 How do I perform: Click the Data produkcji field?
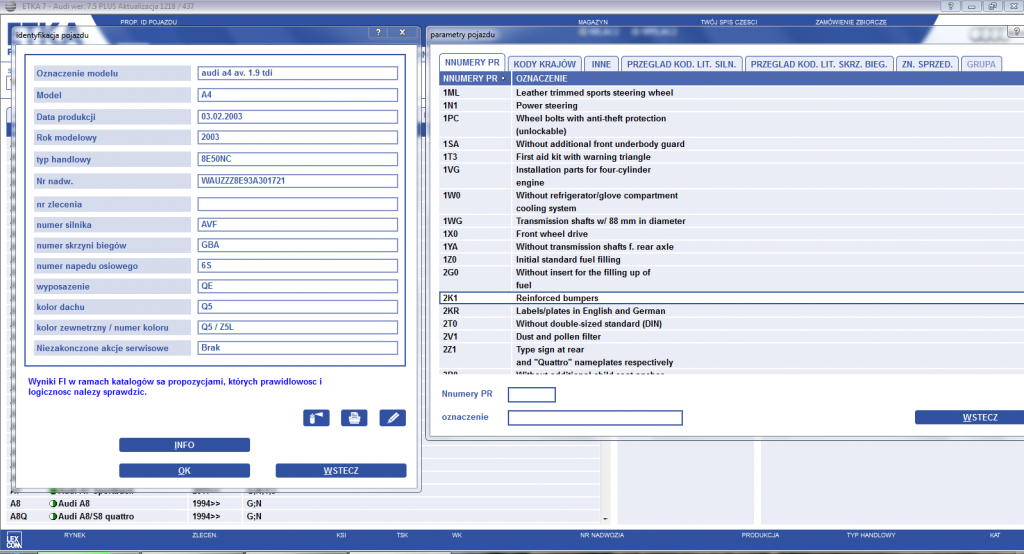(297, 117)
